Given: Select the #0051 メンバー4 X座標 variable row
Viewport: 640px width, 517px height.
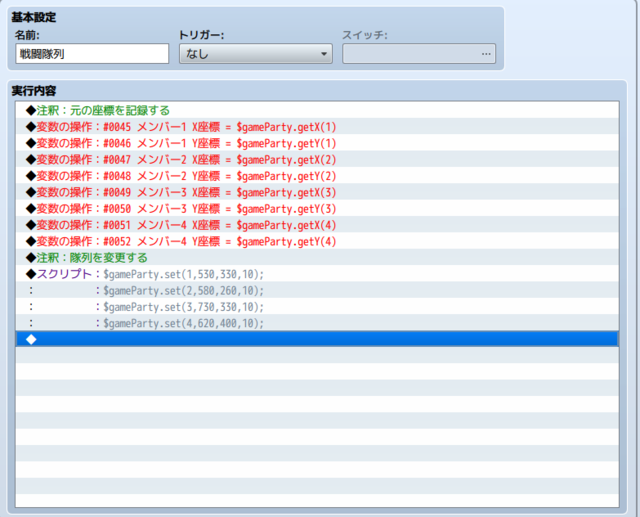Looking at the screenshot, I should 317,225.
